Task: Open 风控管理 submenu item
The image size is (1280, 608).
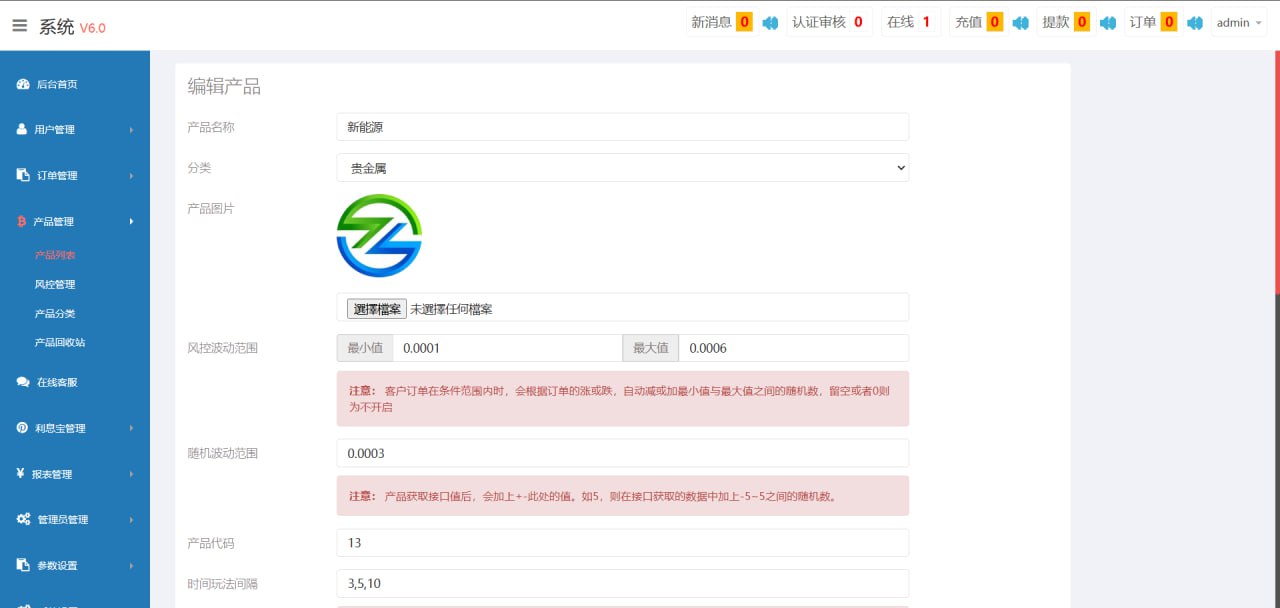Action: (x=55, y=285)
